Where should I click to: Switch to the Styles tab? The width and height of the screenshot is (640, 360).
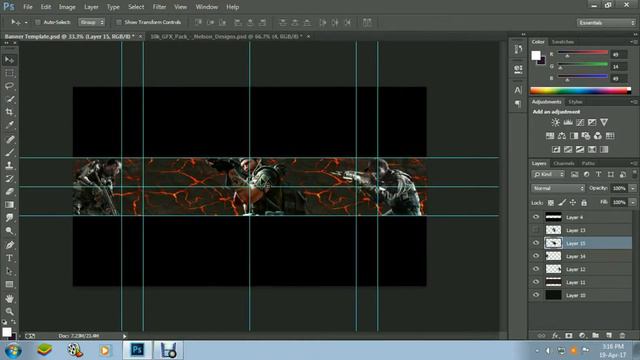575,102
